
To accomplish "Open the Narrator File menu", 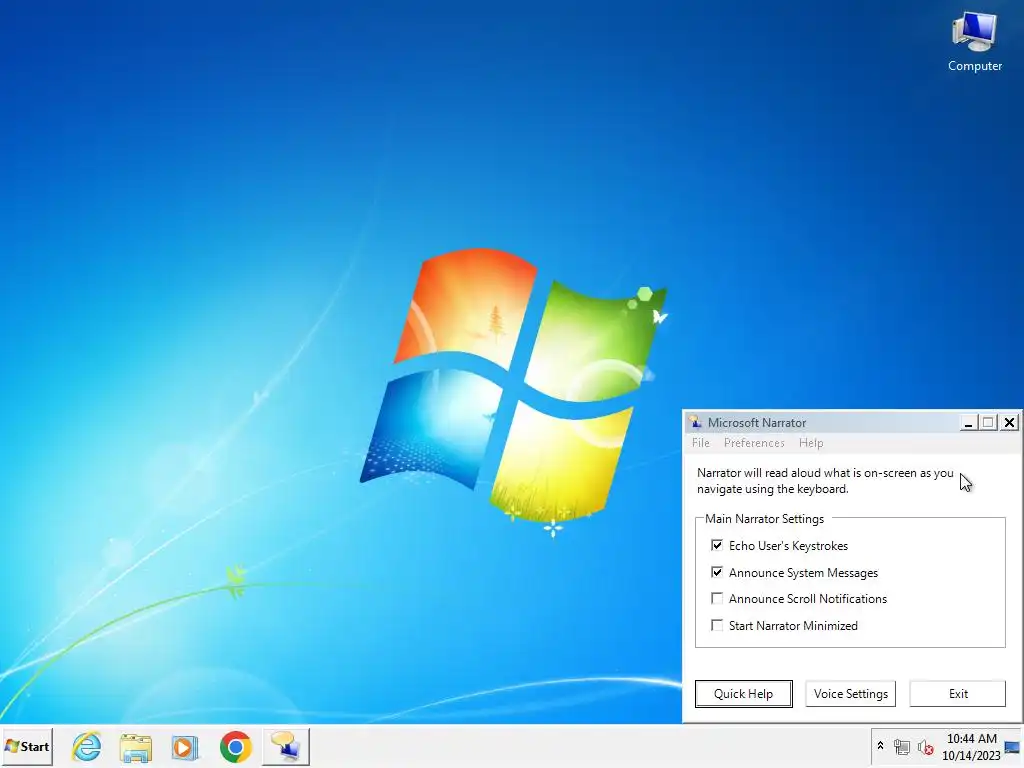I will [x=701, y=443].
